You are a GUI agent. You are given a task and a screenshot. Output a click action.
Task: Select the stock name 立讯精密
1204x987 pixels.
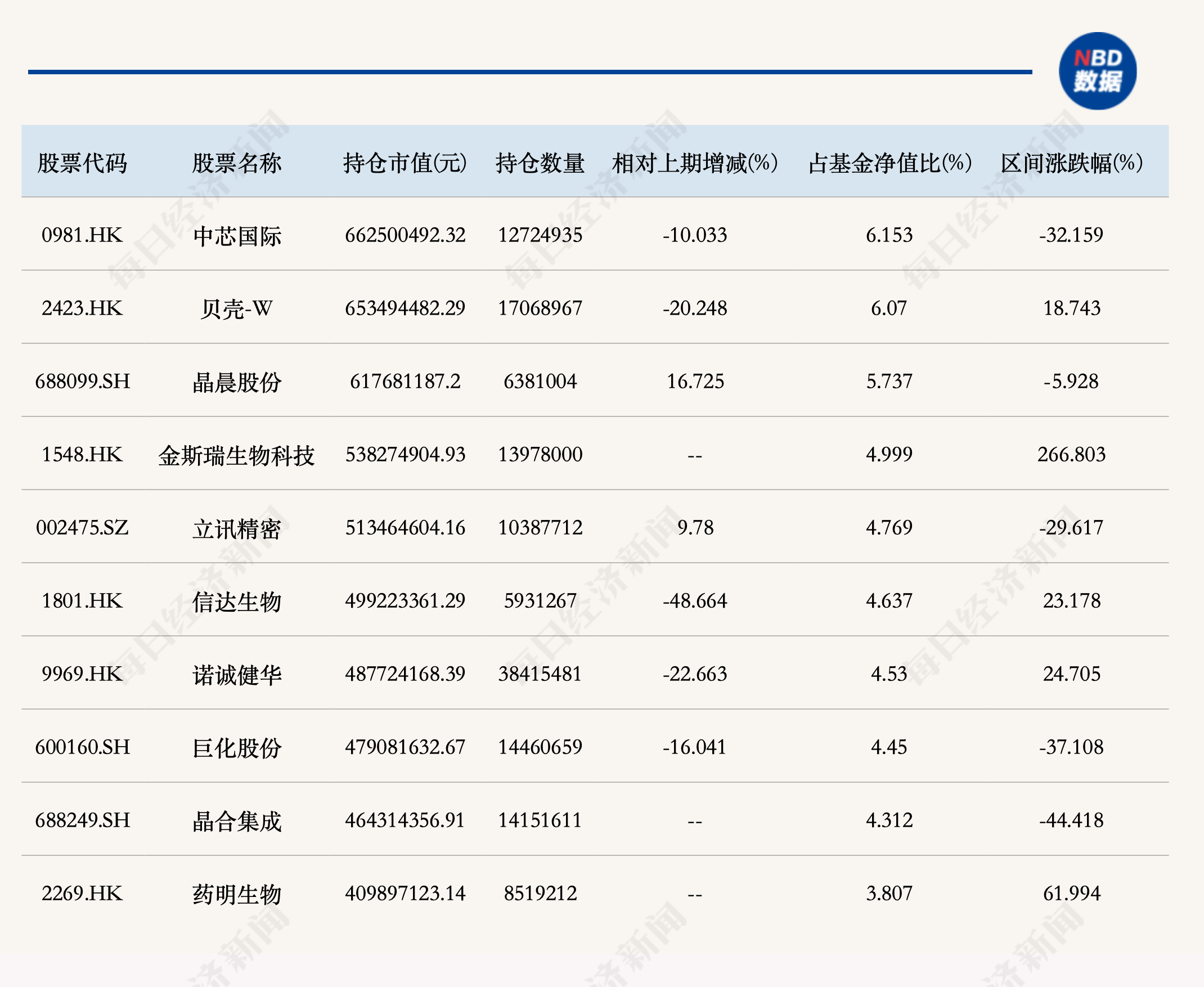coord(236,529)
